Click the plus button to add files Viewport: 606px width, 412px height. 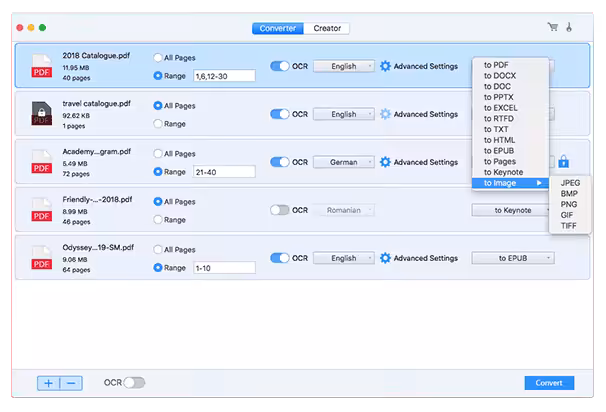tap(48, 383)
